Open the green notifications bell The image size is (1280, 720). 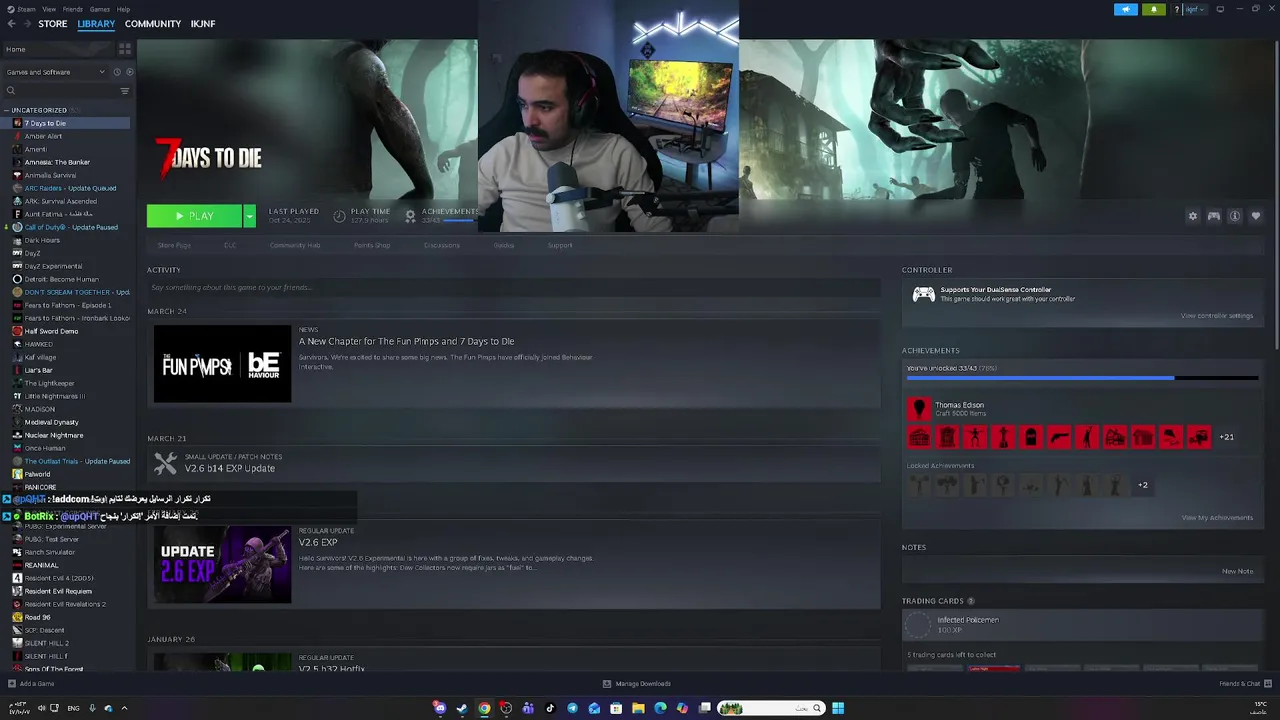tap(1154, 9)
